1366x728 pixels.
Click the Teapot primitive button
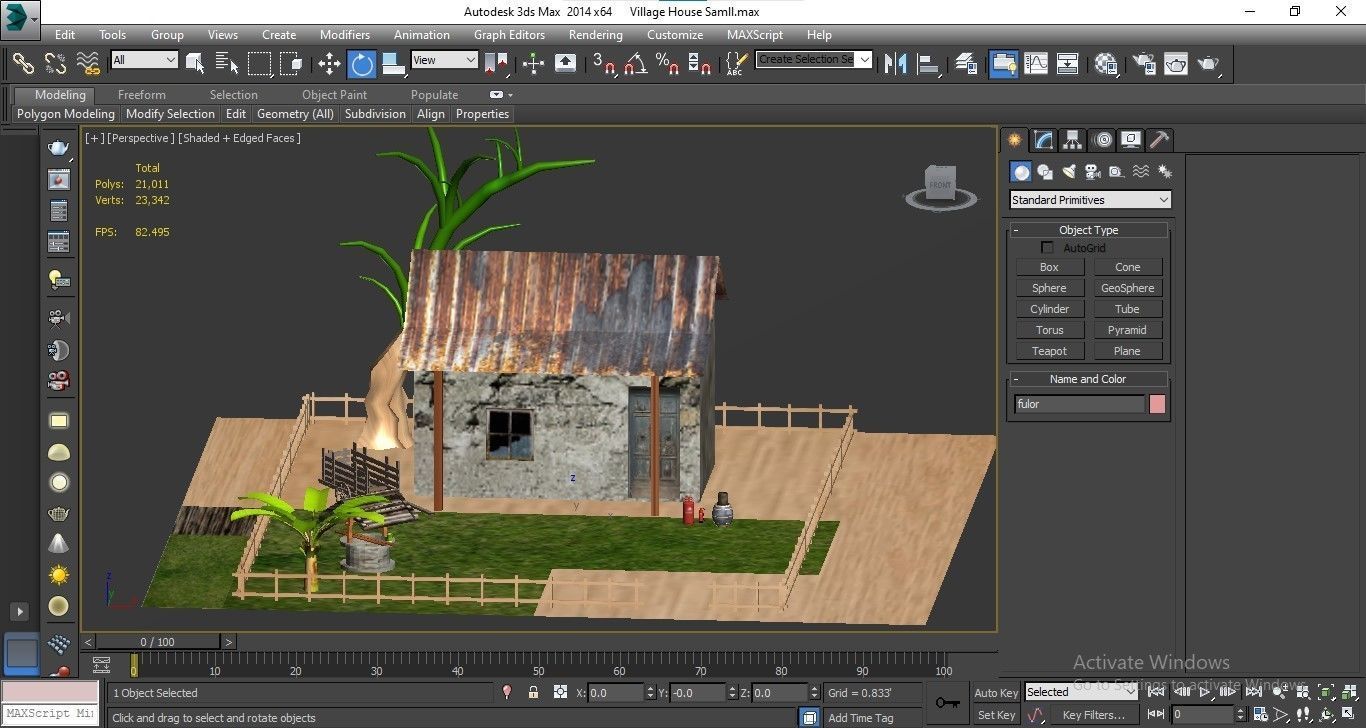[x=1049, y=351]
